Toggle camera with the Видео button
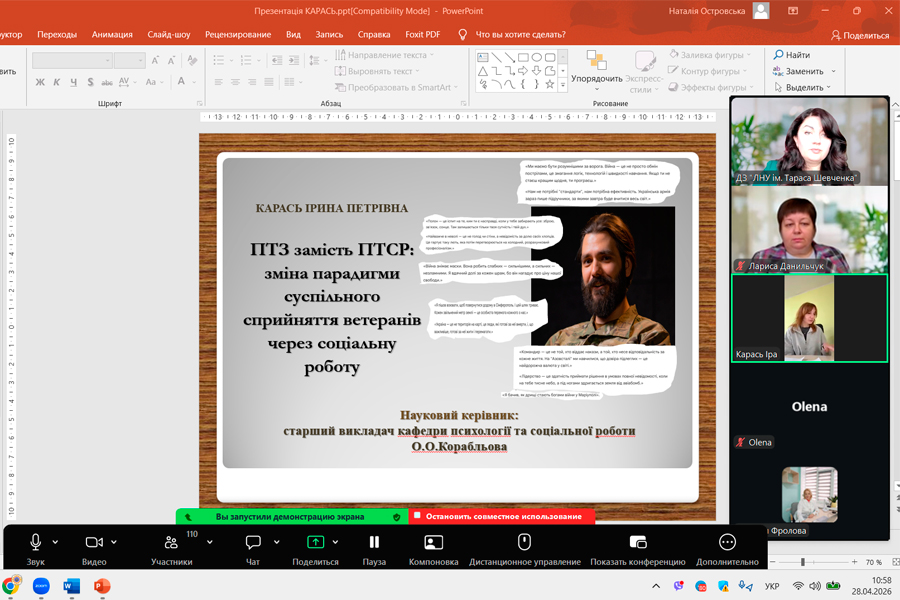This screenshot has height=600, width=900. [x=94, y=543]
